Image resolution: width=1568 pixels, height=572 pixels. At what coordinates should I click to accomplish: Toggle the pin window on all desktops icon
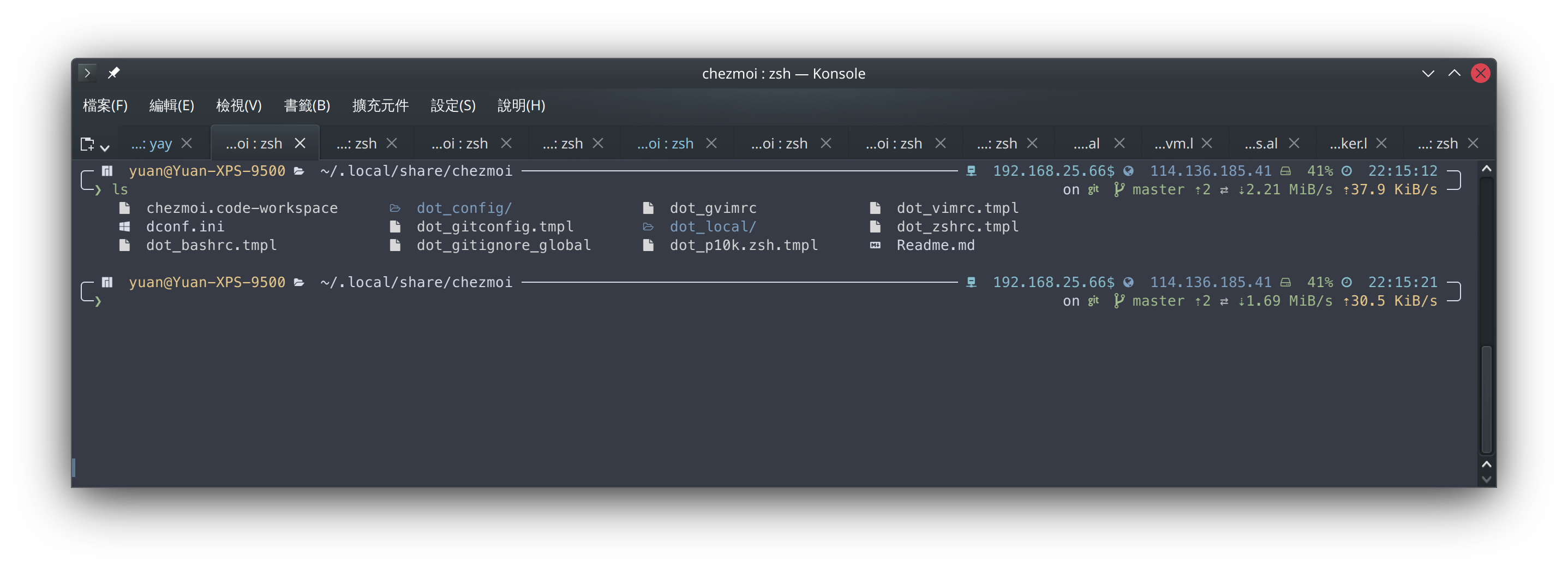click(113, 73)
